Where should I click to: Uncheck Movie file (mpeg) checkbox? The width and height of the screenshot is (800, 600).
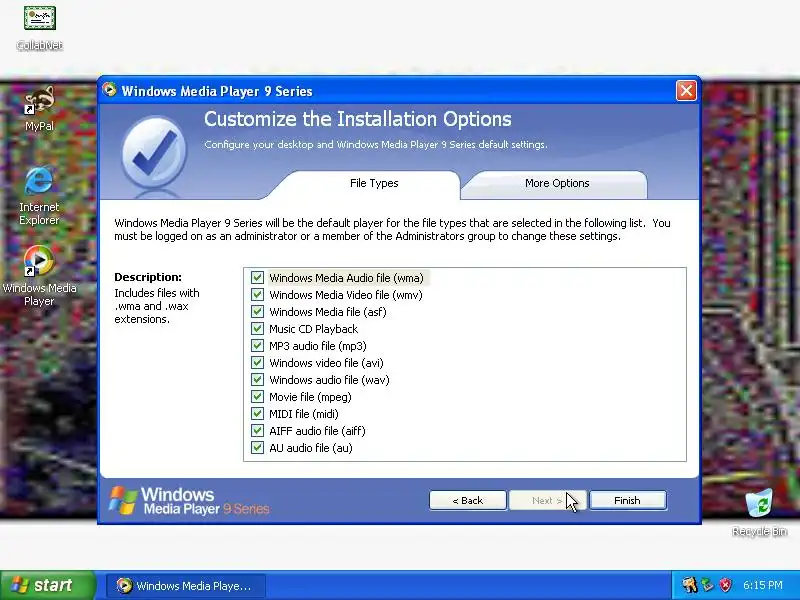pos(257,397)
